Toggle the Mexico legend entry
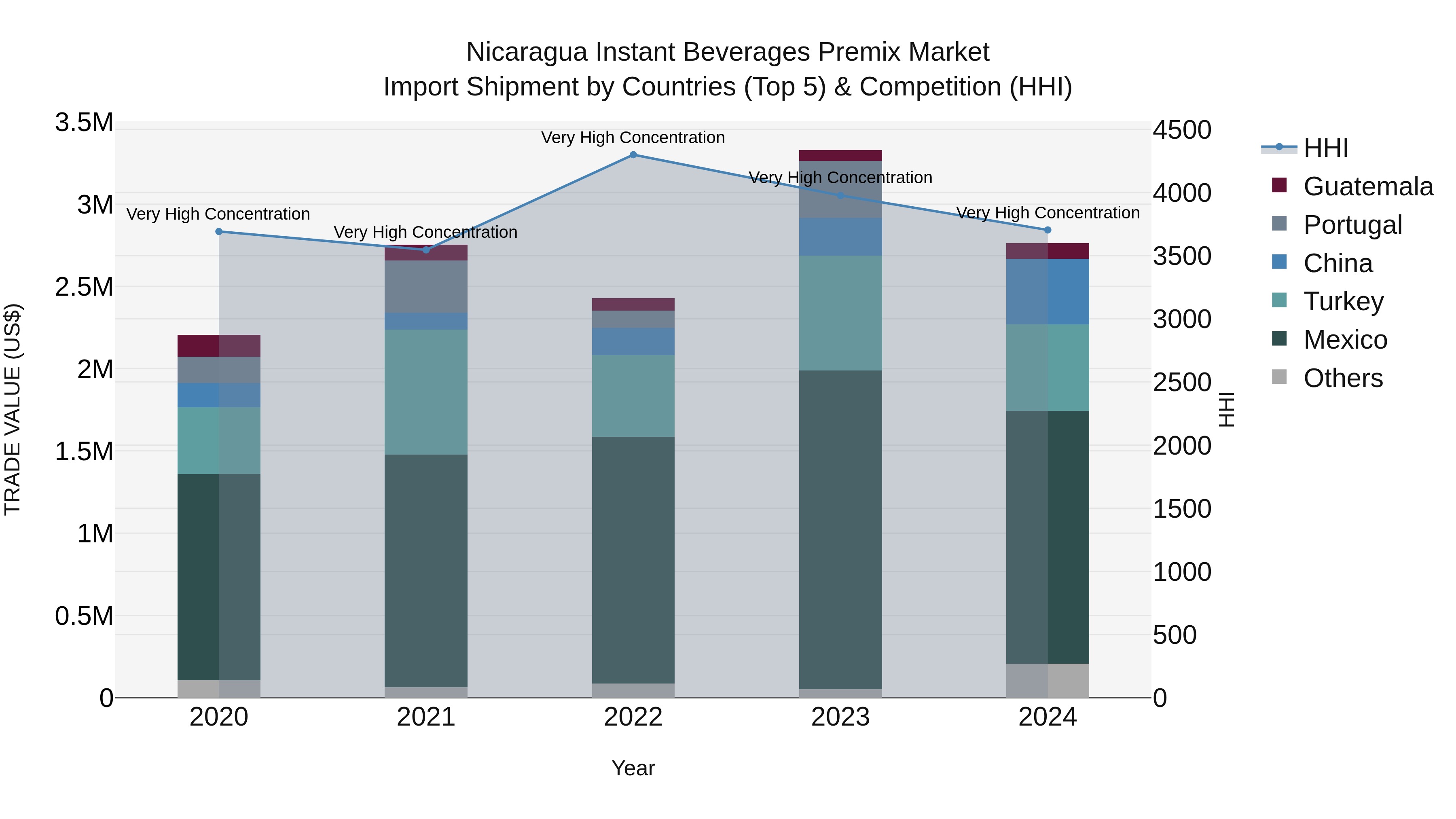 coord(1329,340)
